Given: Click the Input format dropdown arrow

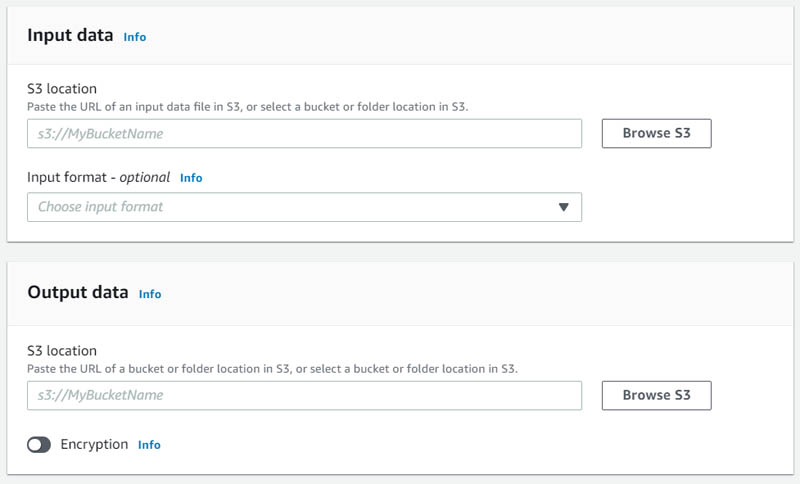Looking at the screenshot, I should (563, 207).
